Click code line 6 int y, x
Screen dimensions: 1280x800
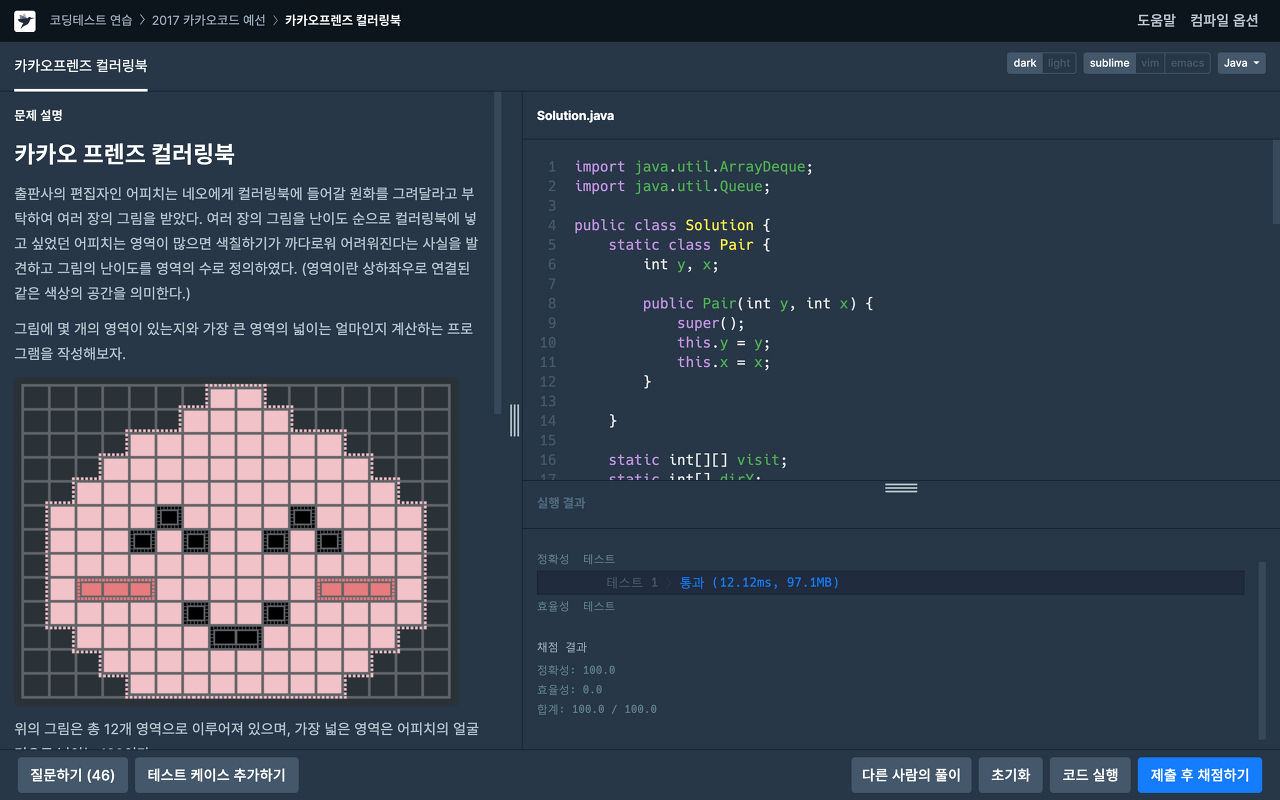681,264
